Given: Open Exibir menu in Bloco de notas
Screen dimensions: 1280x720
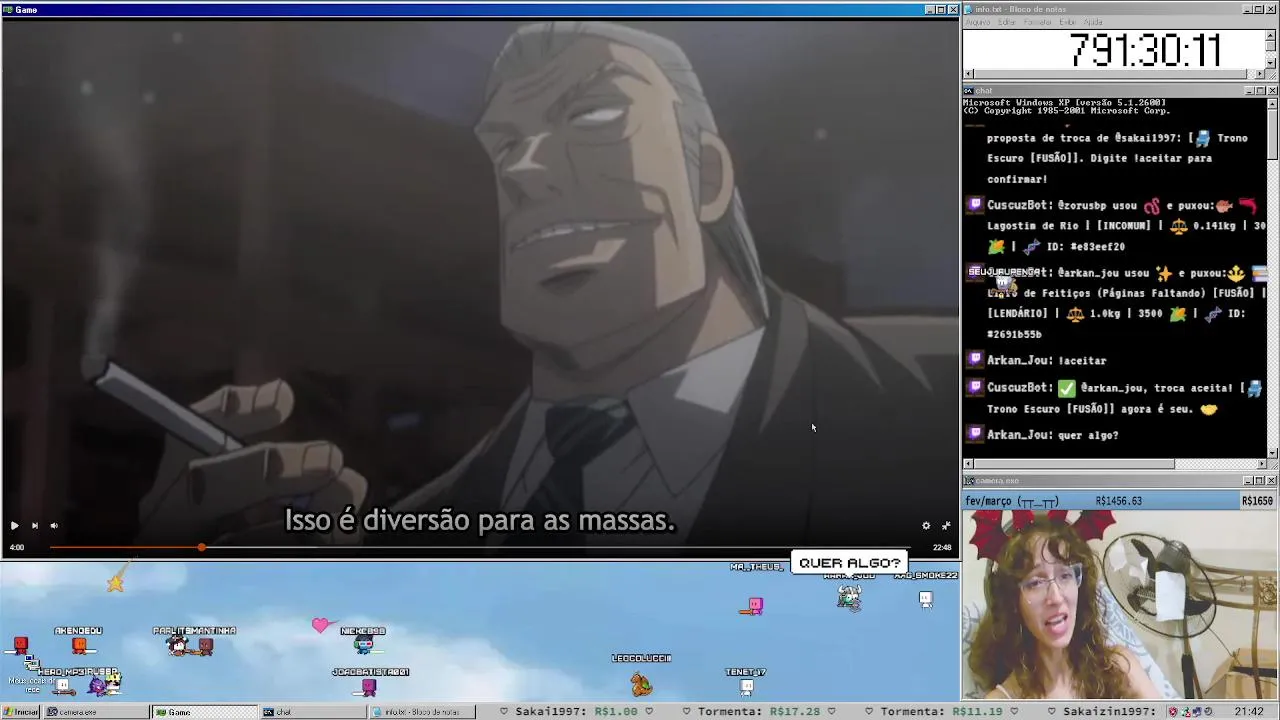Looking at the screenshot, I should (1068, 22).
